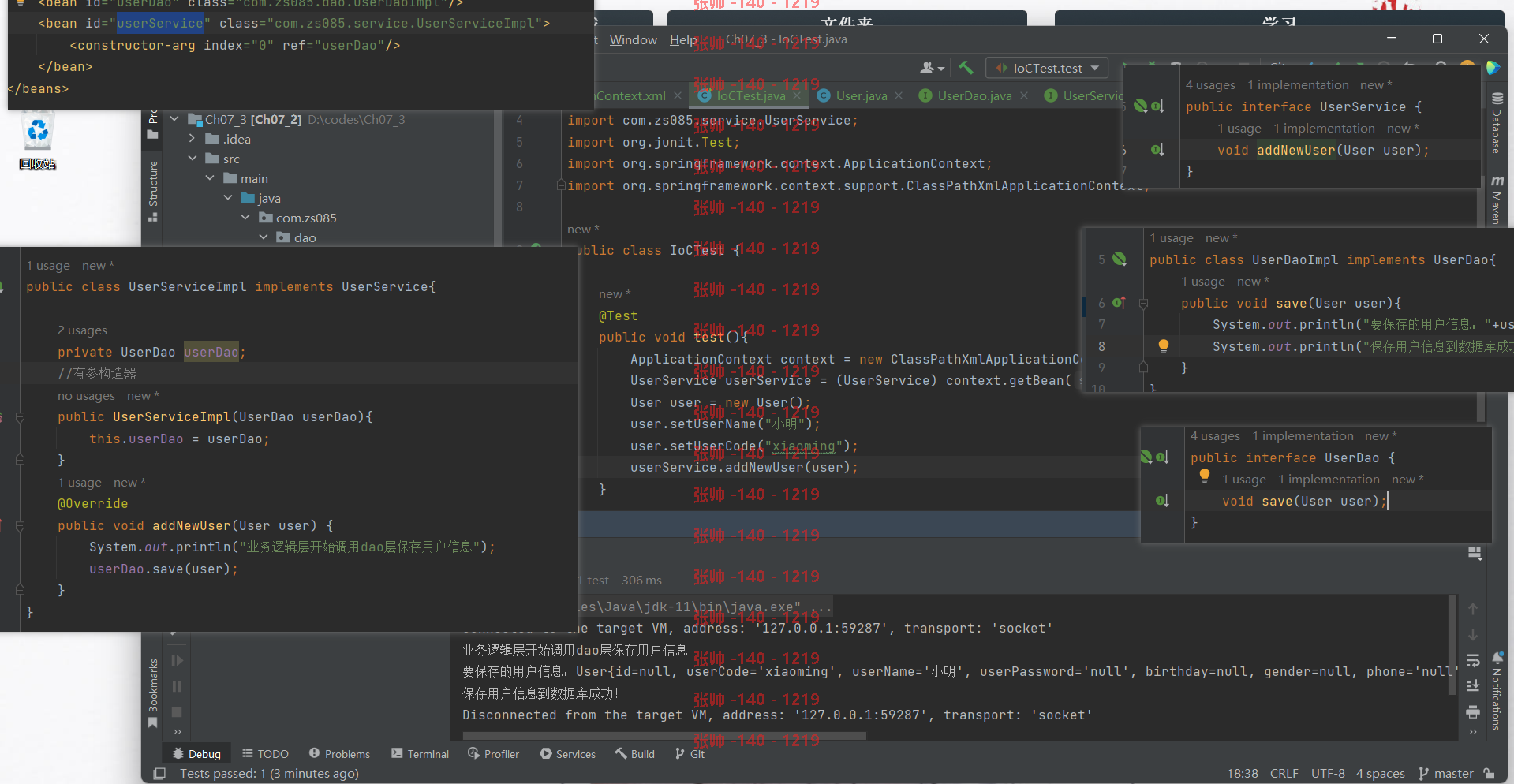Switch to the User.java editor tab
Screen dimensions: 1514x784
pos(861,95)
